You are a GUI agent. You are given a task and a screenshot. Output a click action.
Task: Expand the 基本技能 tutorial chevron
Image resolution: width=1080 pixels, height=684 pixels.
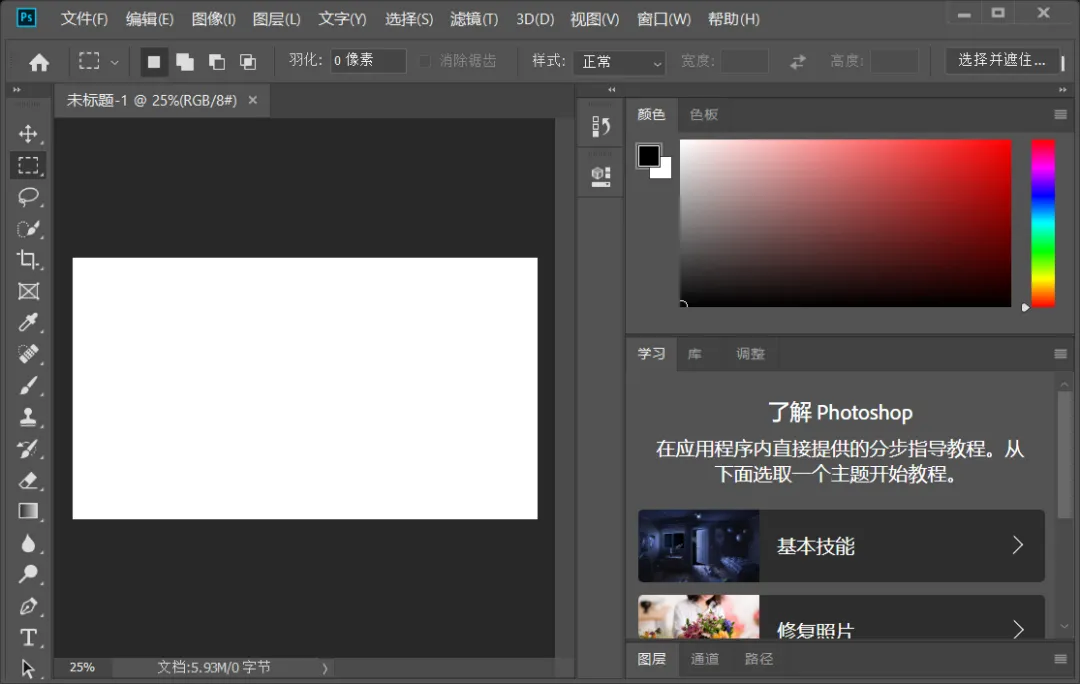point(1017,546)
